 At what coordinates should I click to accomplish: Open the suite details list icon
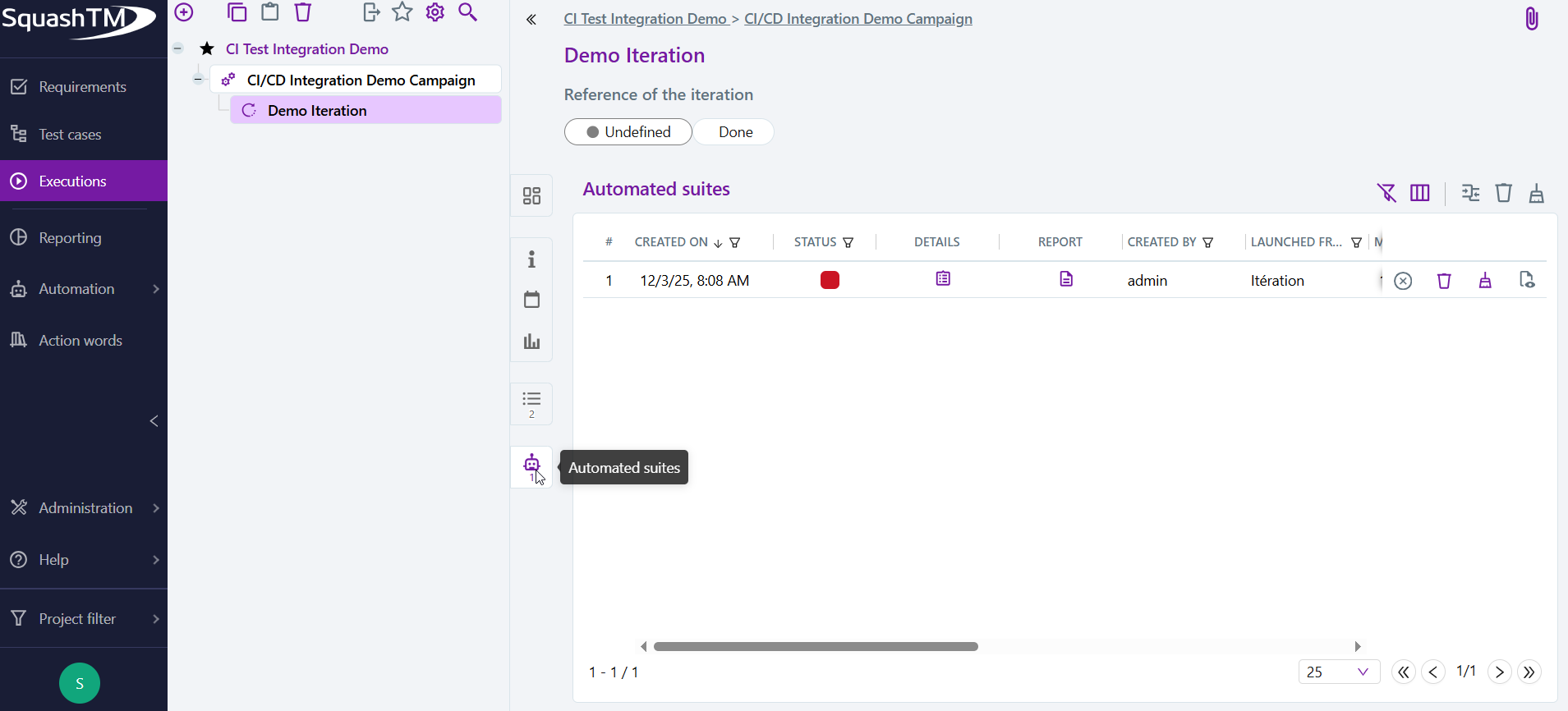click(x=943, y=279)
